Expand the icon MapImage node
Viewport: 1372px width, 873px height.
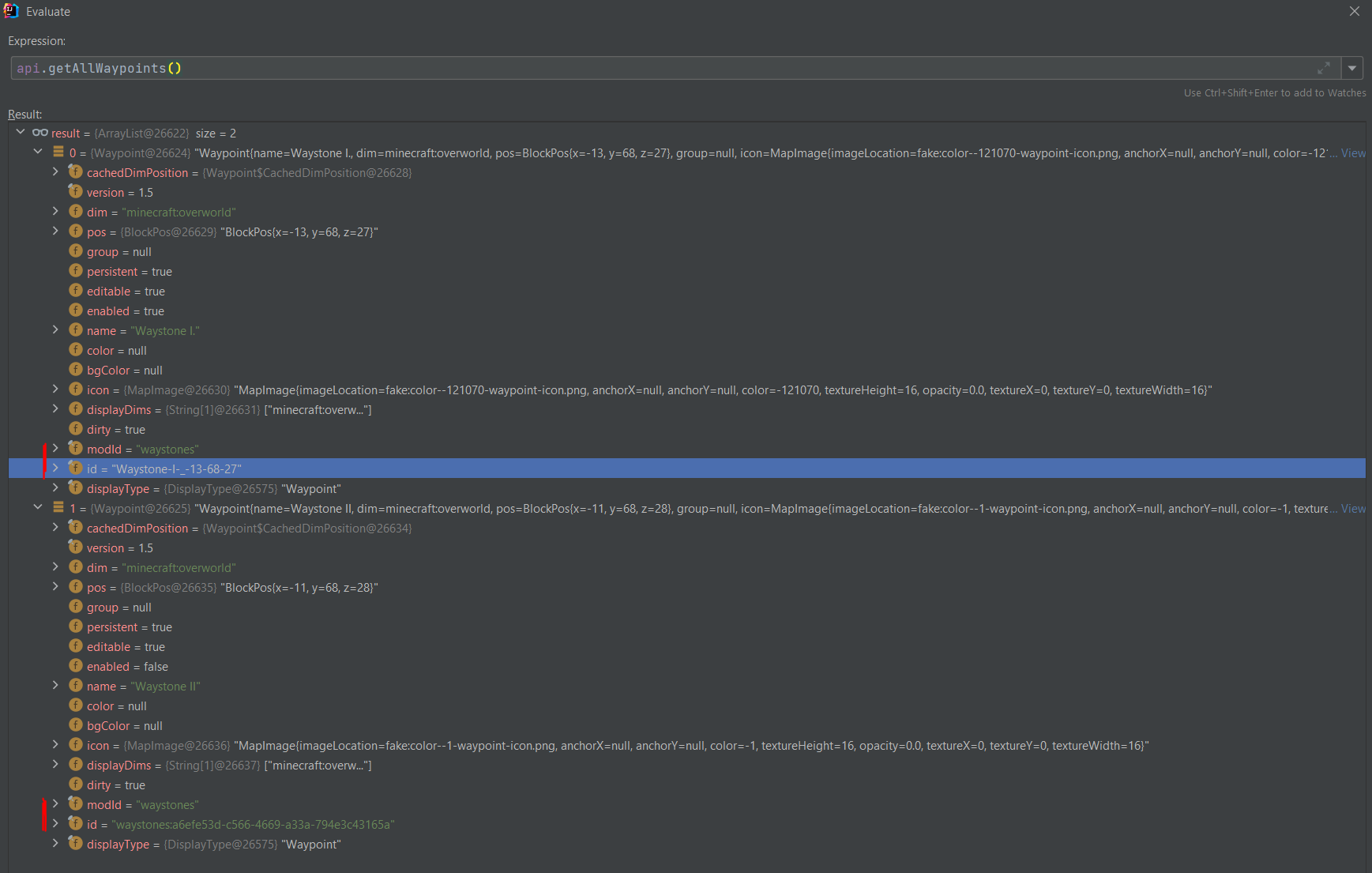click(x=55, y=389)
